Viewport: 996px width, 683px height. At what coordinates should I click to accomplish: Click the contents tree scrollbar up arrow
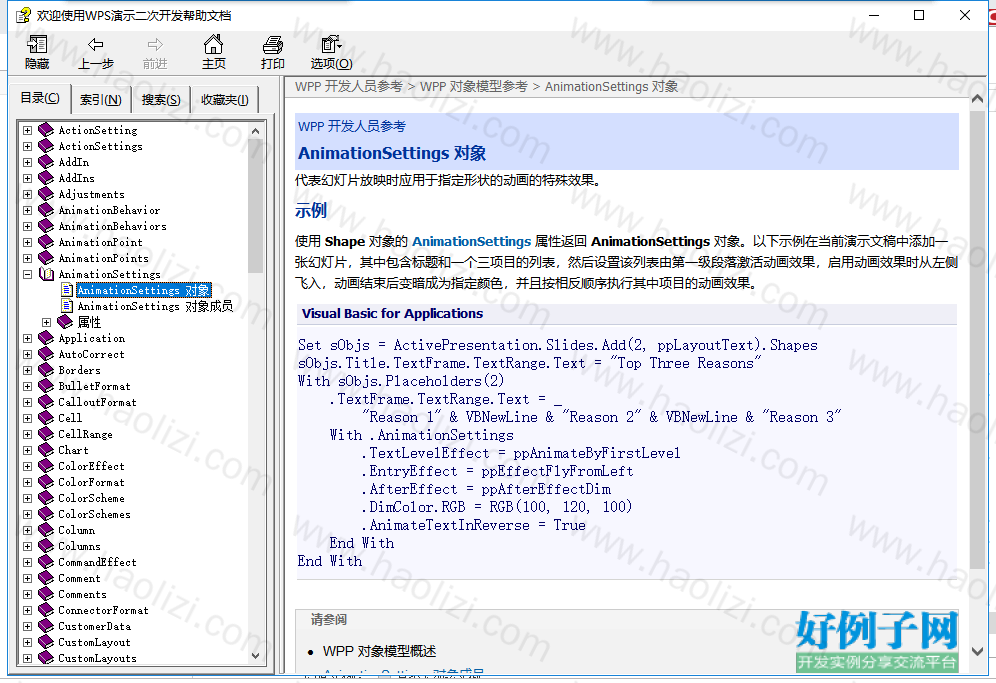coord(255,131)
